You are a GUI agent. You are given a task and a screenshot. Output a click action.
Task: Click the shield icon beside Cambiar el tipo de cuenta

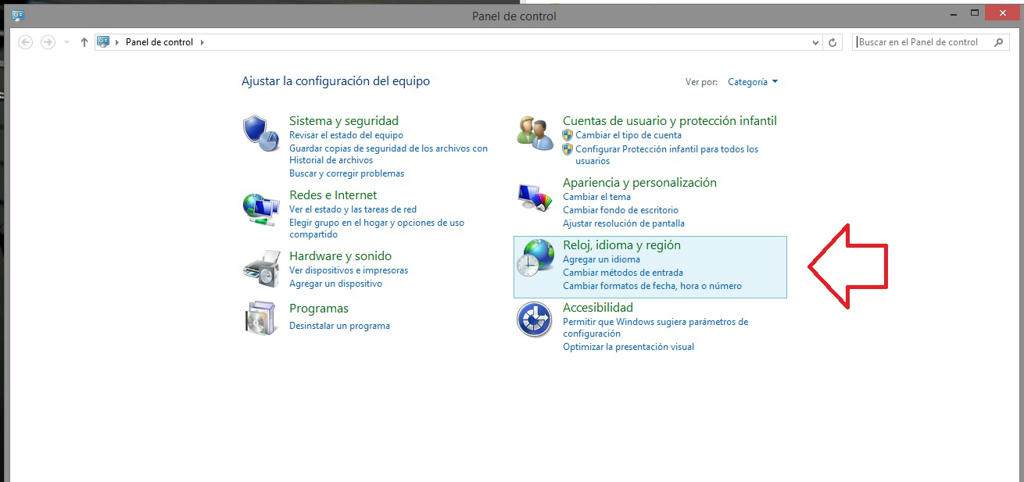[x=568, y=135]
